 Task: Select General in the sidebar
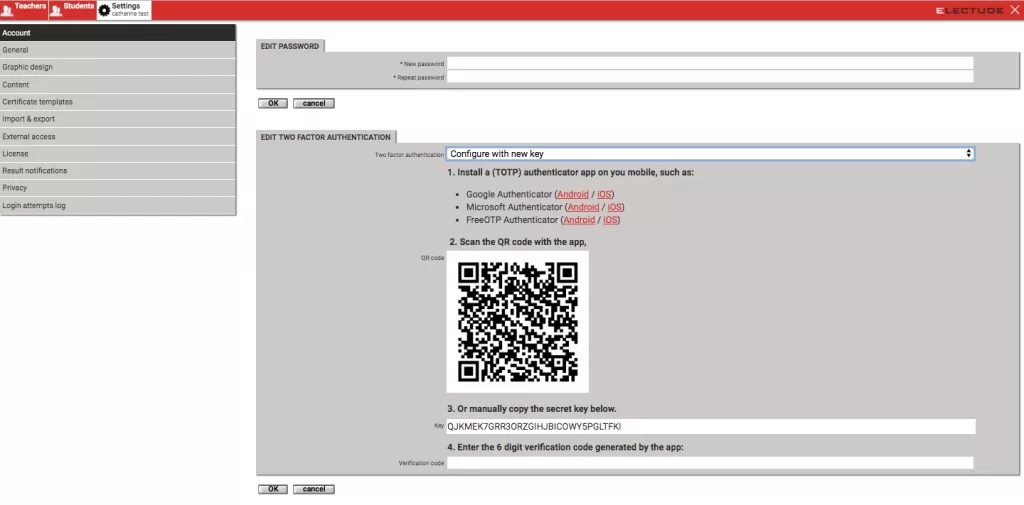118,50
